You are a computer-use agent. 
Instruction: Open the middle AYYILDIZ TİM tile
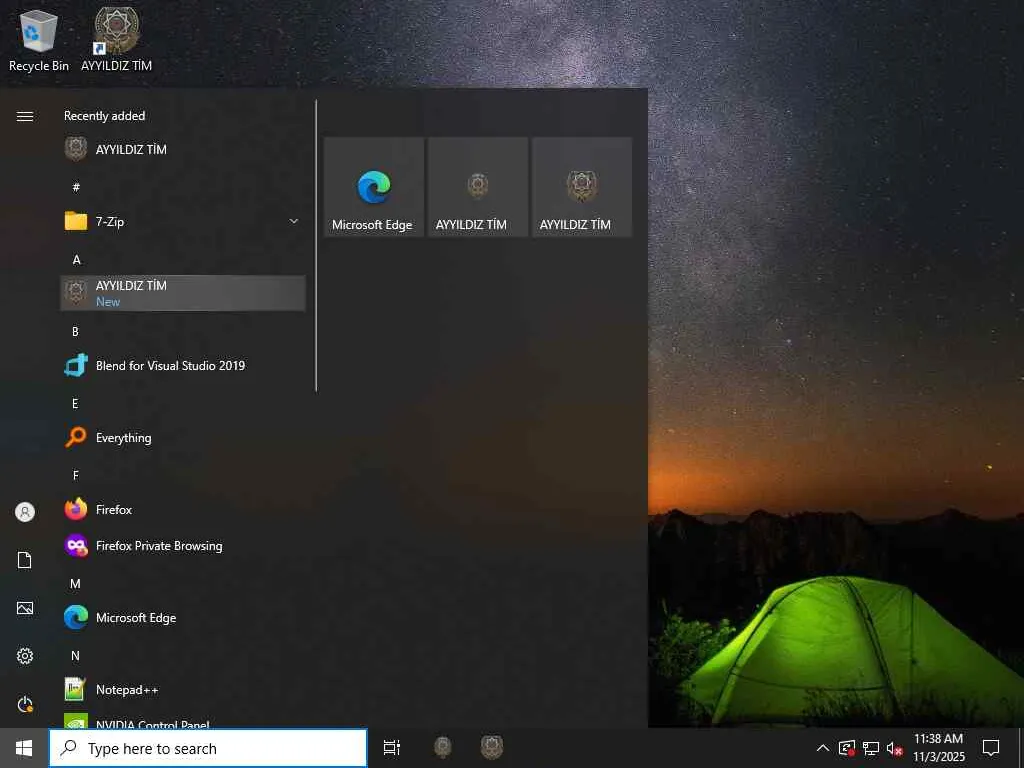pyautogui.click(x=477, y=187)
